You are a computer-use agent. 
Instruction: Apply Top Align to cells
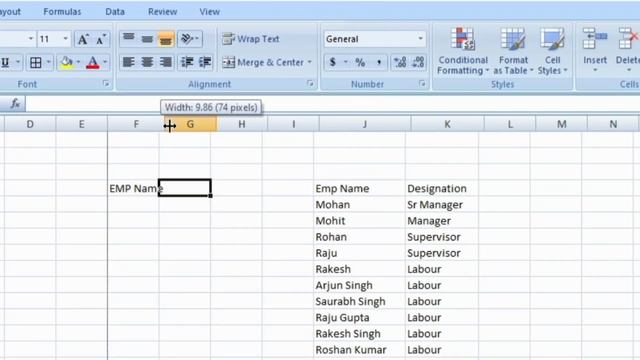[129, 39]
